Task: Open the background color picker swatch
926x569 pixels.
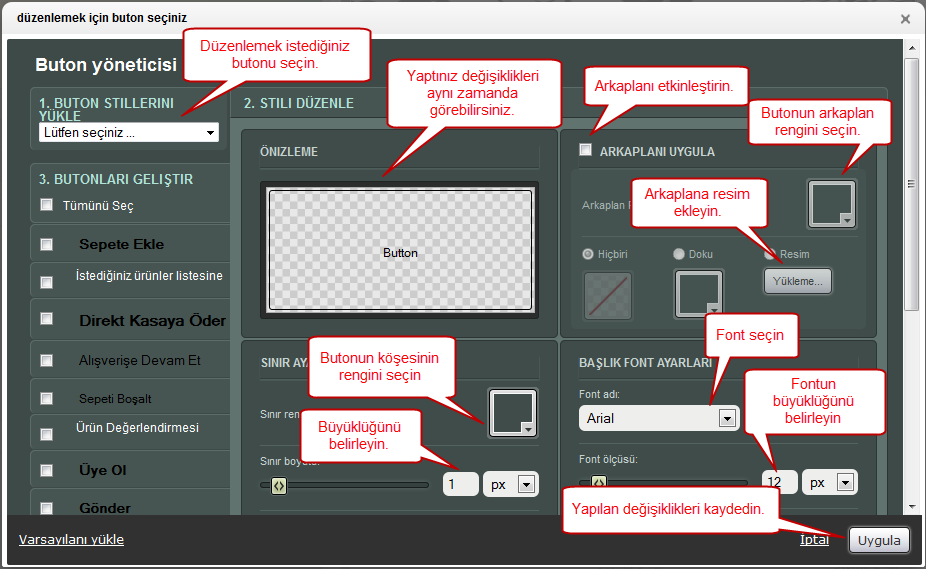Action: [831, 204]
